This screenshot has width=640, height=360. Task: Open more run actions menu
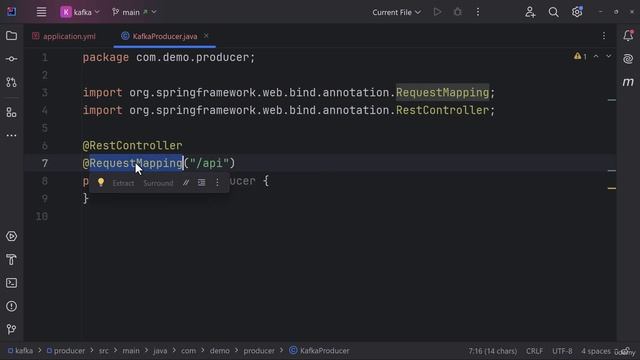click(x=478, y=12)
